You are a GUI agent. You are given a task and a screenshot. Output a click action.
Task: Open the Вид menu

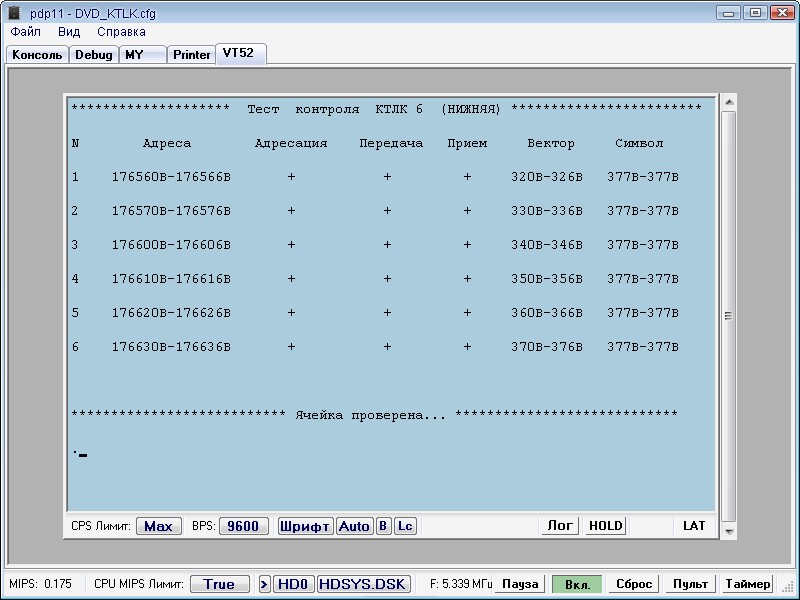point(69,32)
